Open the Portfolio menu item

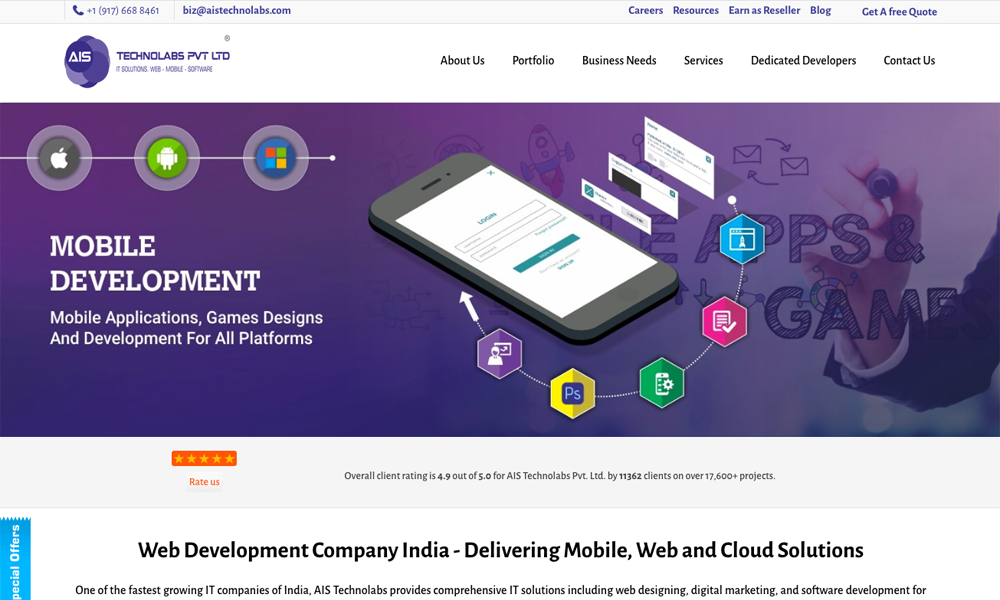tap(533, 61)
